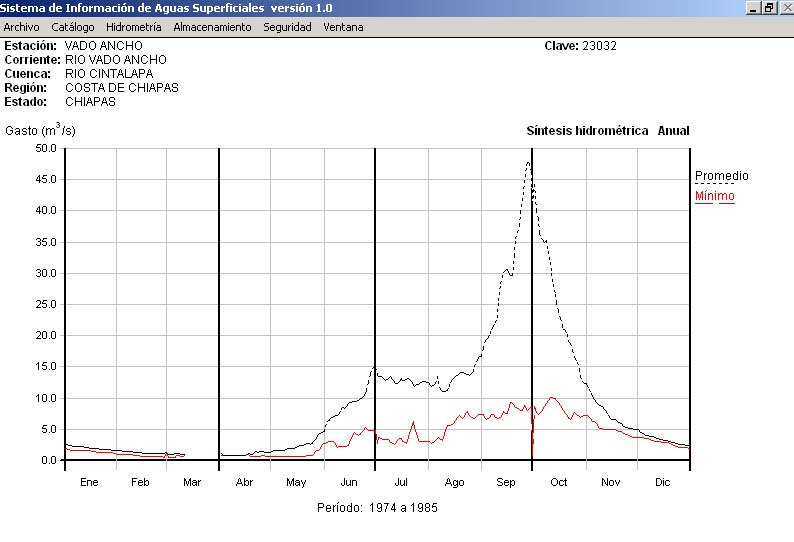Open the Ventana menu

[x=343, y=27]
